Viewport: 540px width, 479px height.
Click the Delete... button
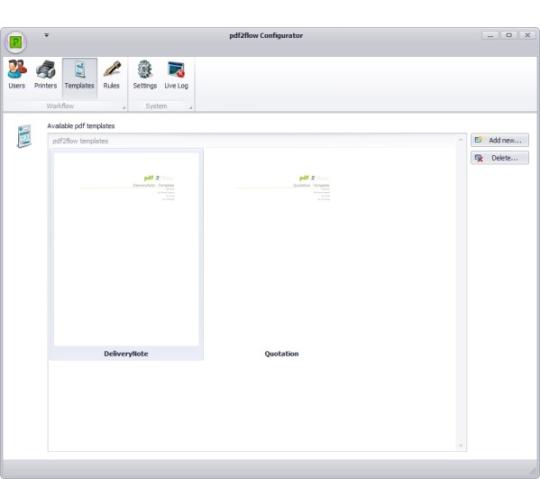click(x=500, y=158)
